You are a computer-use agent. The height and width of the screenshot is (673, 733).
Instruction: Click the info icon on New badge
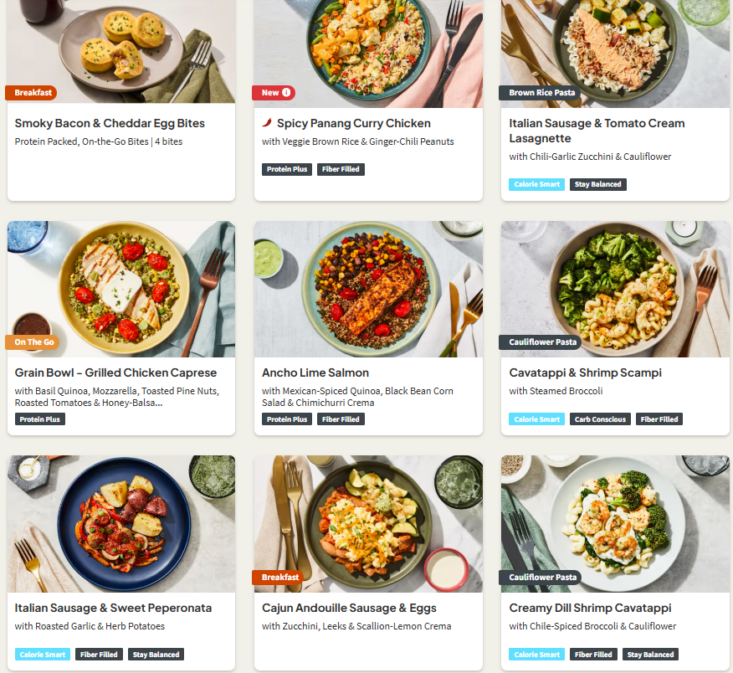[x=286, y=93]
